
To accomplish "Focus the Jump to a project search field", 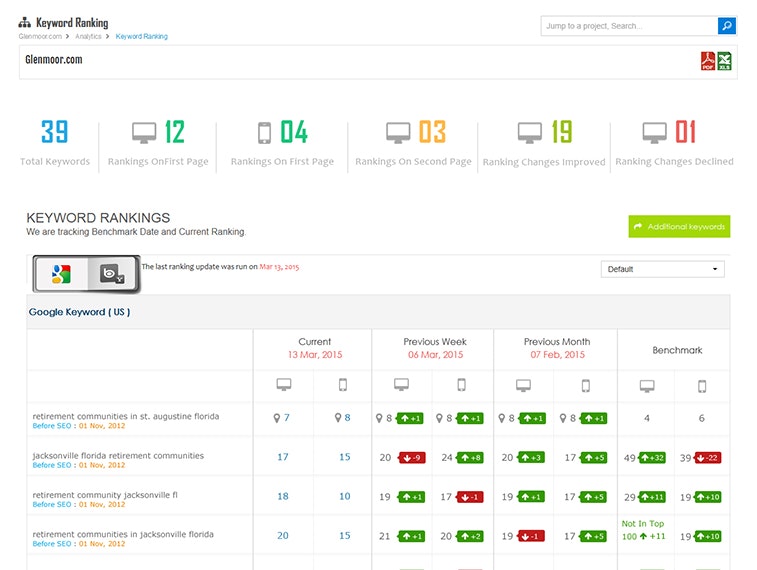I will coord(629,26).
